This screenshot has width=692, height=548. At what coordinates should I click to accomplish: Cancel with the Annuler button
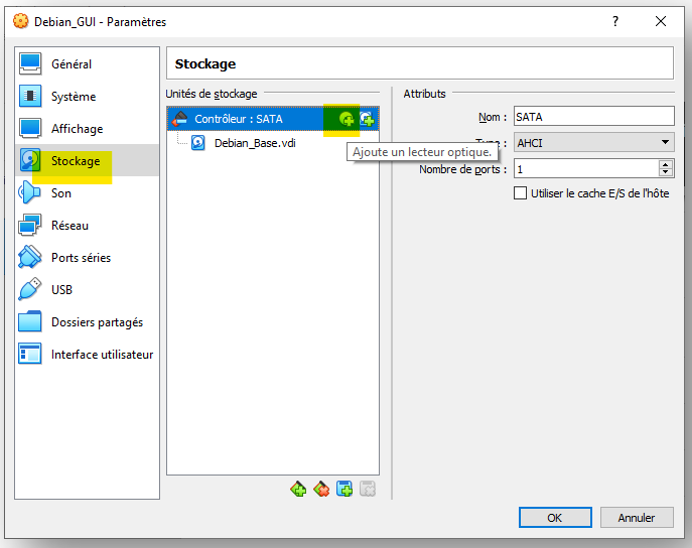pyautogui.click(x=636, y=518)
